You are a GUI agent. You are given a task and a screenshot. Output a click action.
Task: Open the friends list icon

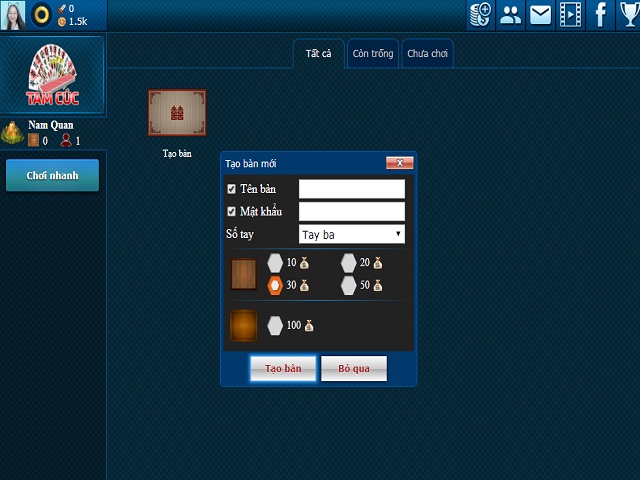(510, 14)
